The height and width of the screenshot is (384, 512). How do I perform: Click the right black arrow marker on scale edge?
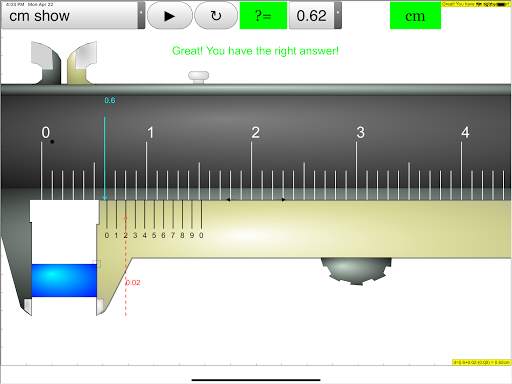point(283,200)
